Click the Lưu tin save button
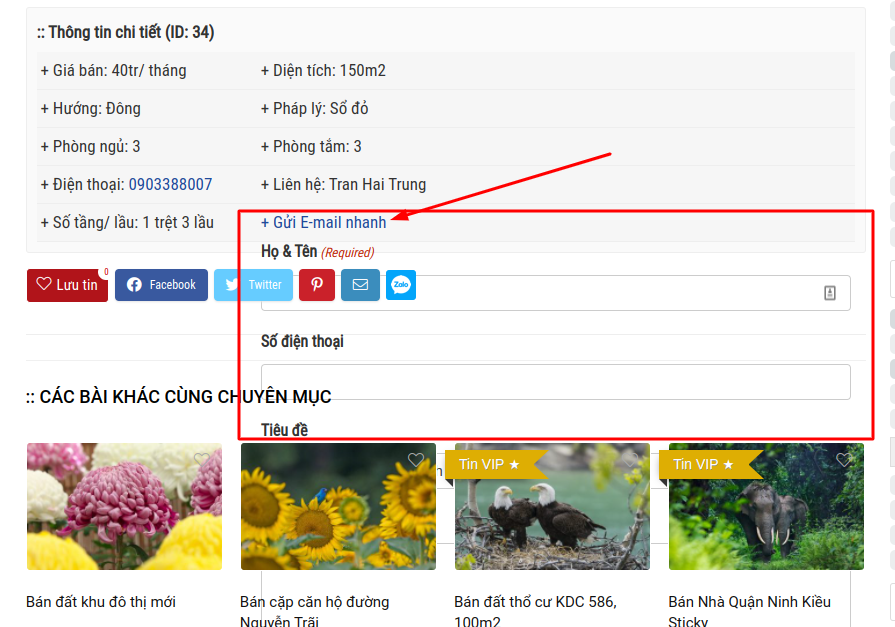This screenshot has height=627, width=895. (67, 285)
